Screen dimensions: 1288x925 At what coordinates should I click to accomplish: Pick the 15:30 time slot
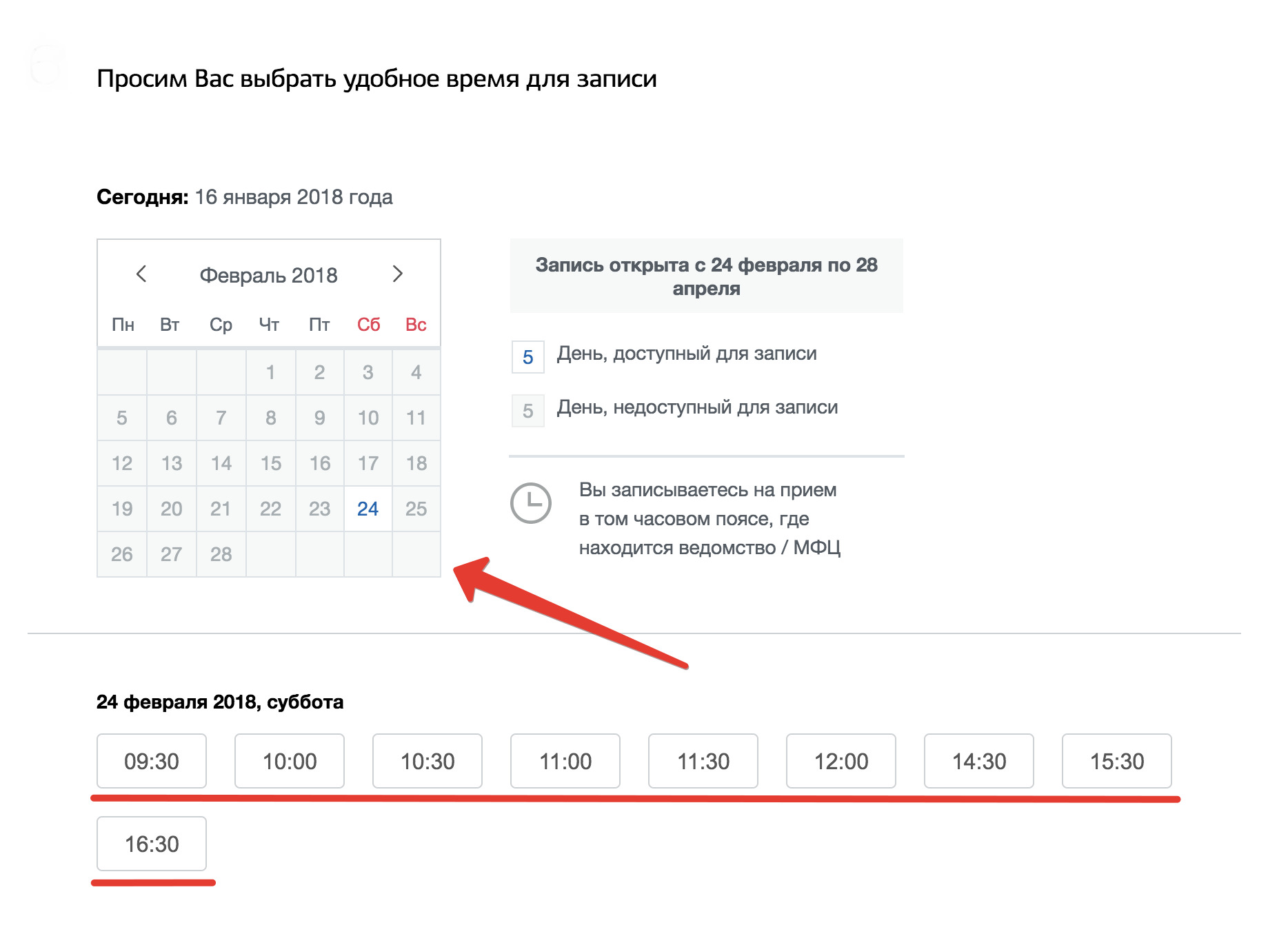(x=1117, y=761)
